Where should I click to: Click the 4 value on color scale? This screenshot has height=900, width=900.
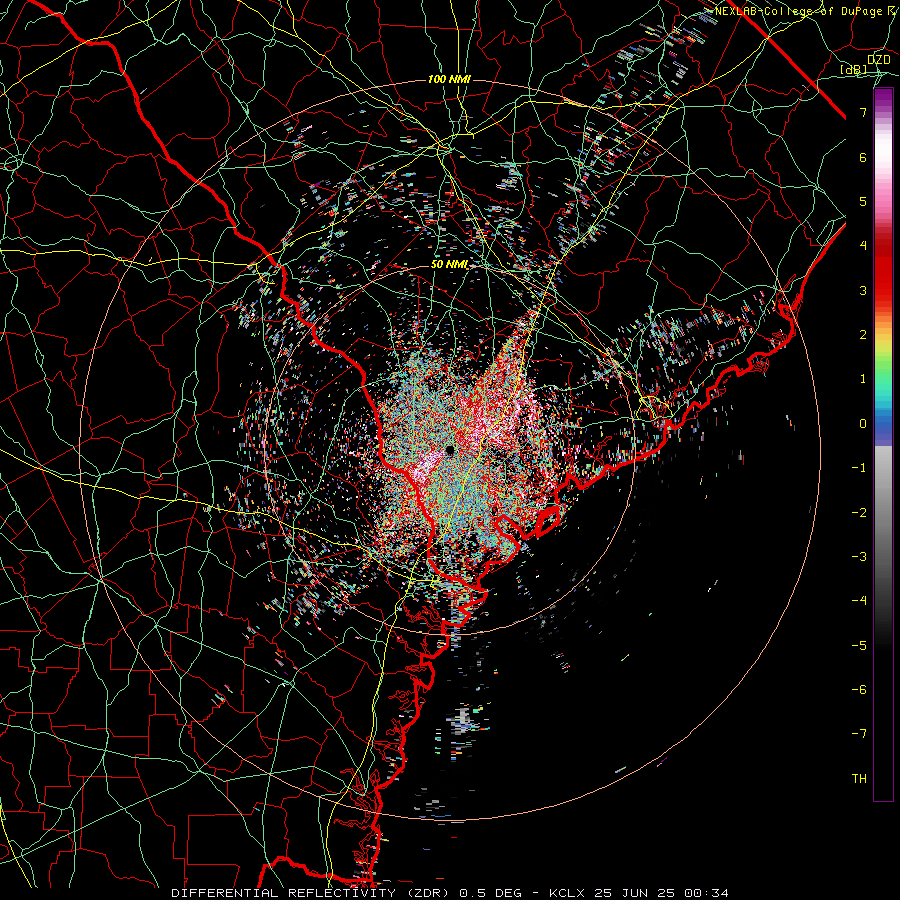point(863,246)
